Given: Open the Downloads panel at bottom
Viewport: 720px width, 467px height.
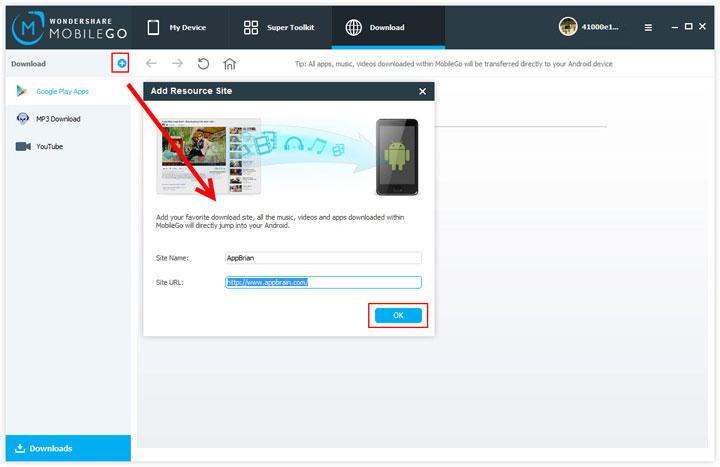Looking at the screenshot, I should click(68, 448).
